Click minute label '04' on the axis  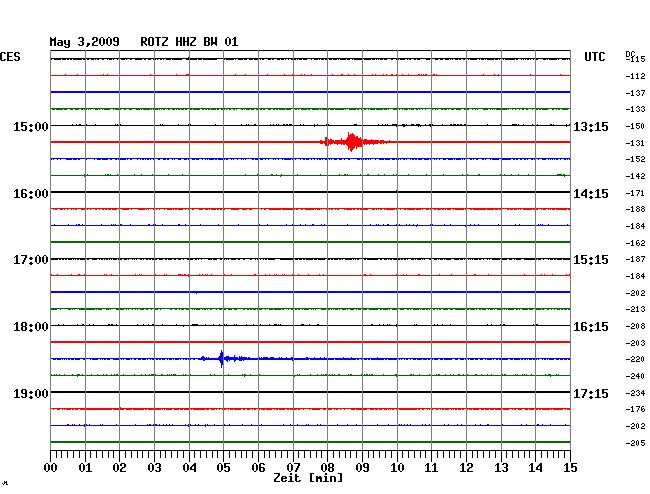(189, 468)
